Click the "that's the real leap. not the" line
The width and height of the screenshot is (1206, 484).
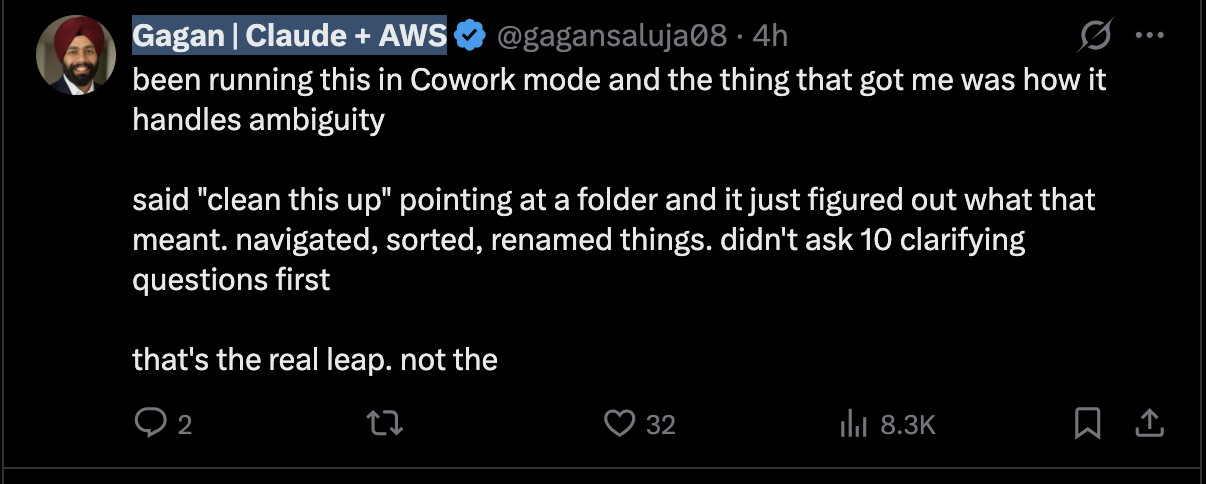315,359
